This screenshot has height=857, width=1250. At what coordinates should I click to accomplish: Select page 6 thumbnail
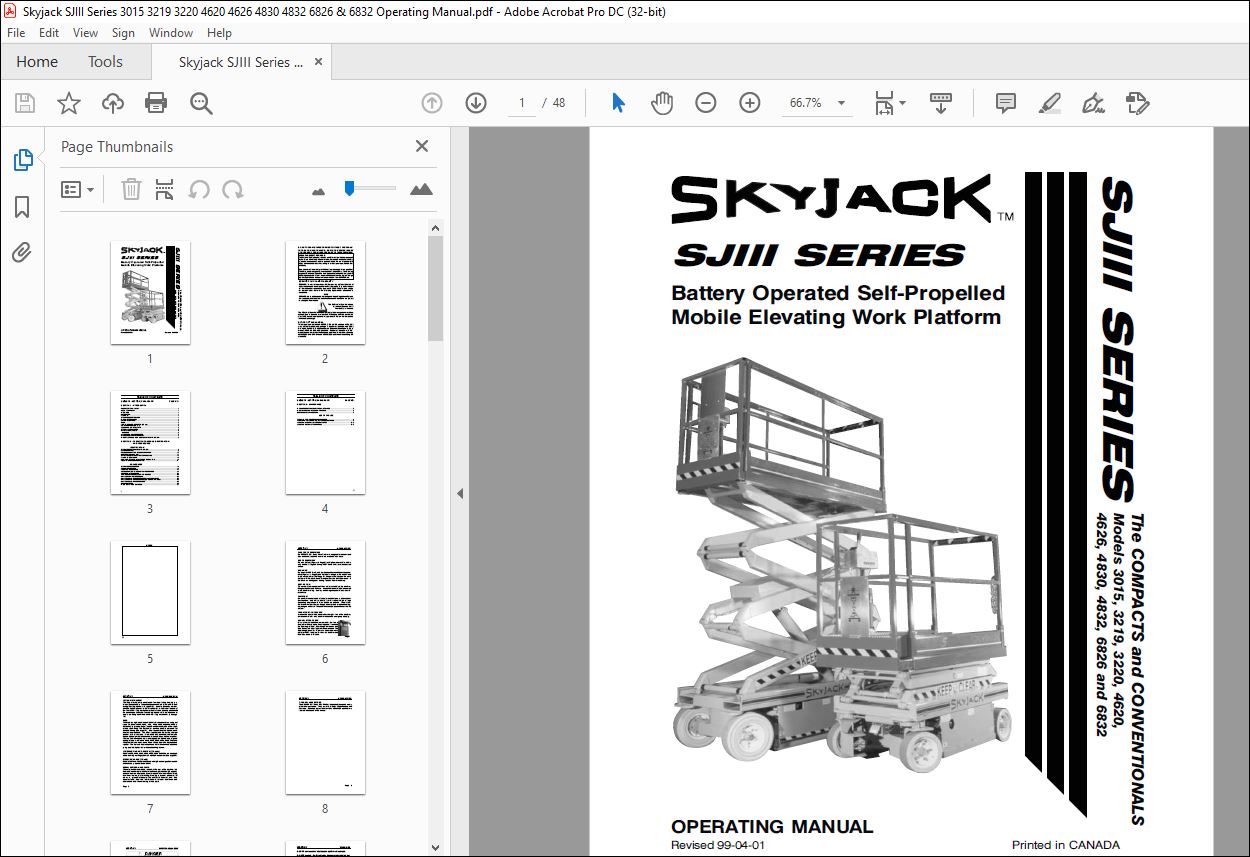pos(325,592)
